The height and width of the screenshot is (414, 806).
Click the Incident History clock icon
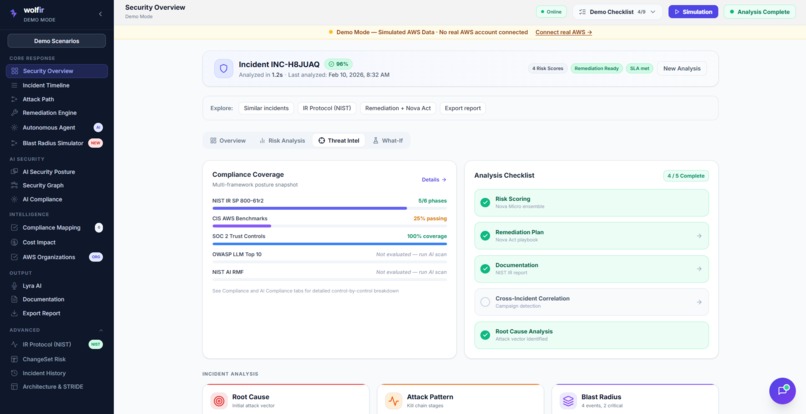[14, 373]
